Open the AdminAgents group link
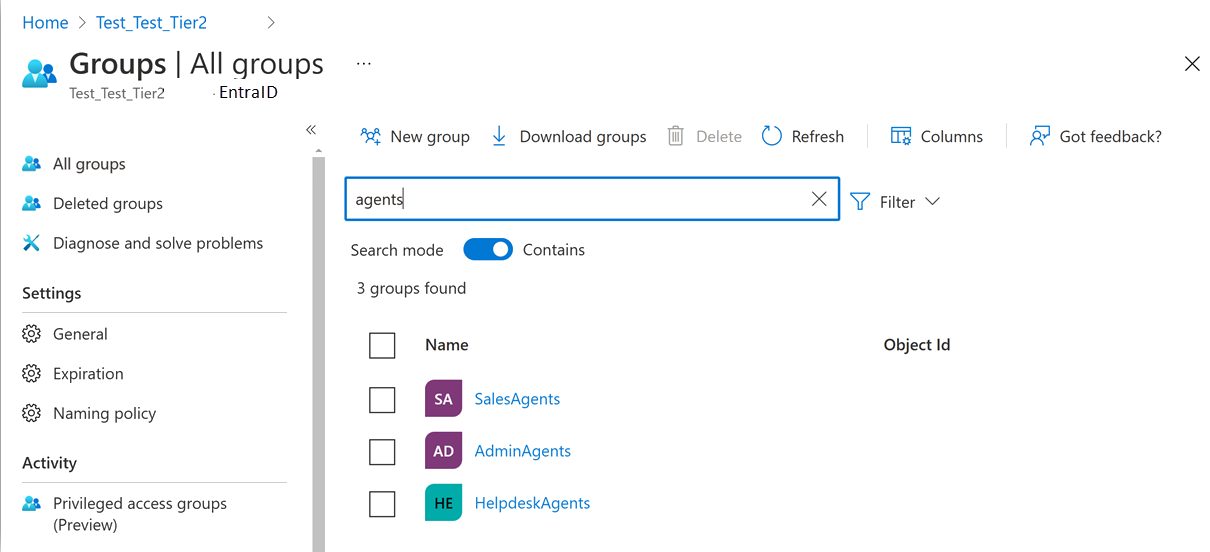This screenshot has width=1210, height=552. pyautogui.click(x=523, y=451)
